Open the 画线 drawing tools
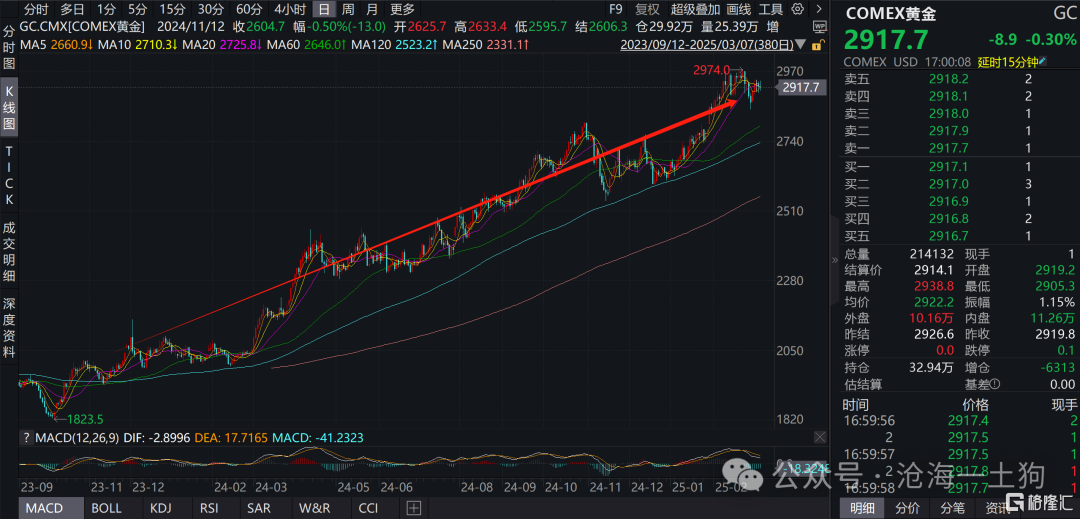Image resolution: width=1080 pixels, height=519 pixels. click(738, 9)
